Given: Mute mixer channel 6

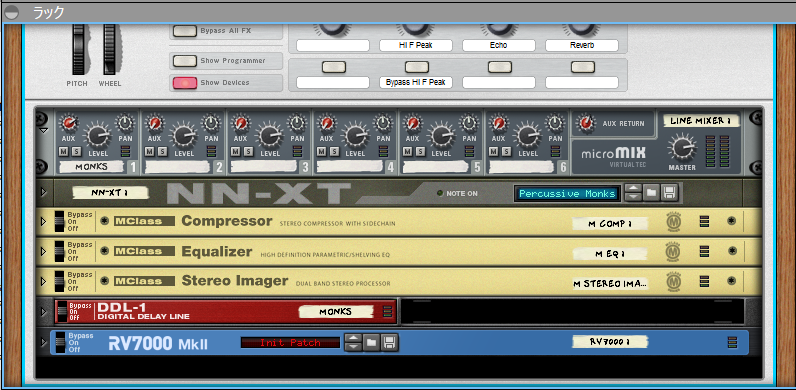Looking at the screenshot, I should tap(494, 151).
